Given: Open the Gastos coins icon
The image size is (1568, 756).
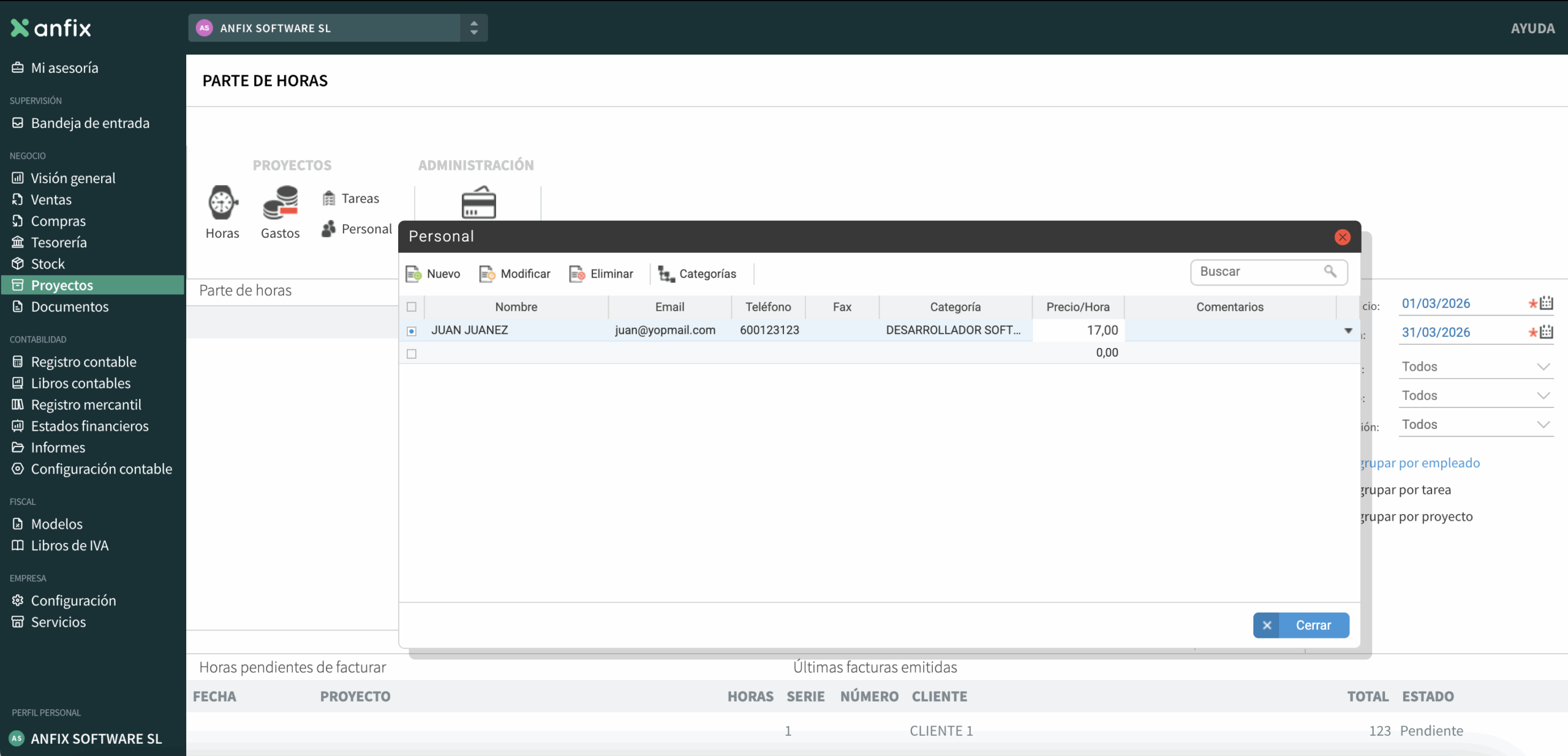Looking at the screenshot, I should [x=280, y=203].
